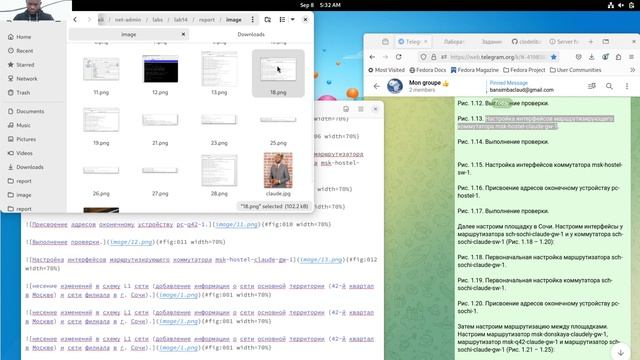The image size is (640, 360).
Task: Open the text editor hamburger menu icon
Action: click(x=361, y=109)
